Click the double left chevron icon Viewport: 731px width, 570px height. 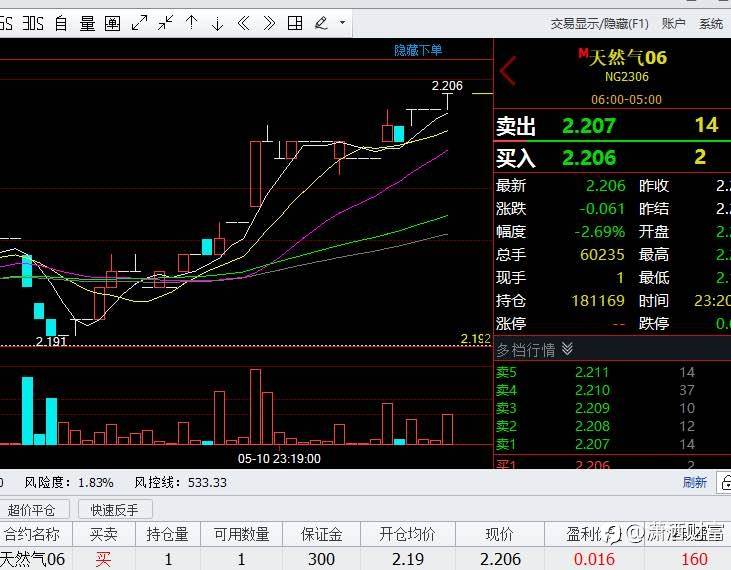pos(243,23)
